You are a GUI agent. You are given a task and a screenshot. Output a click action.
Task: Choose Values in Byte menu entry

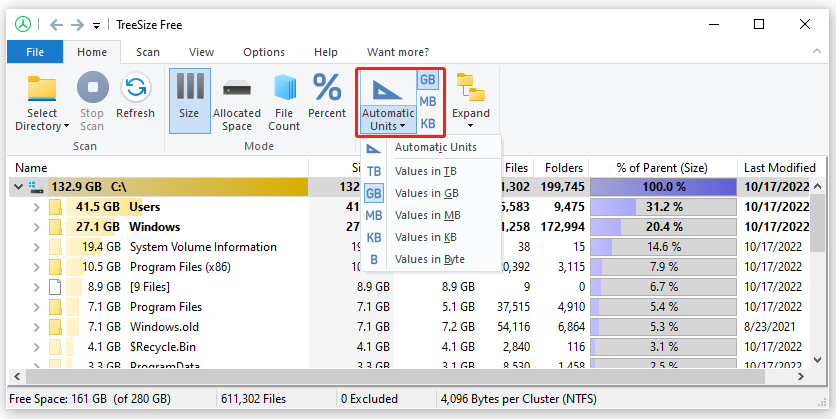pyautogui.click(x=431, y=259)
